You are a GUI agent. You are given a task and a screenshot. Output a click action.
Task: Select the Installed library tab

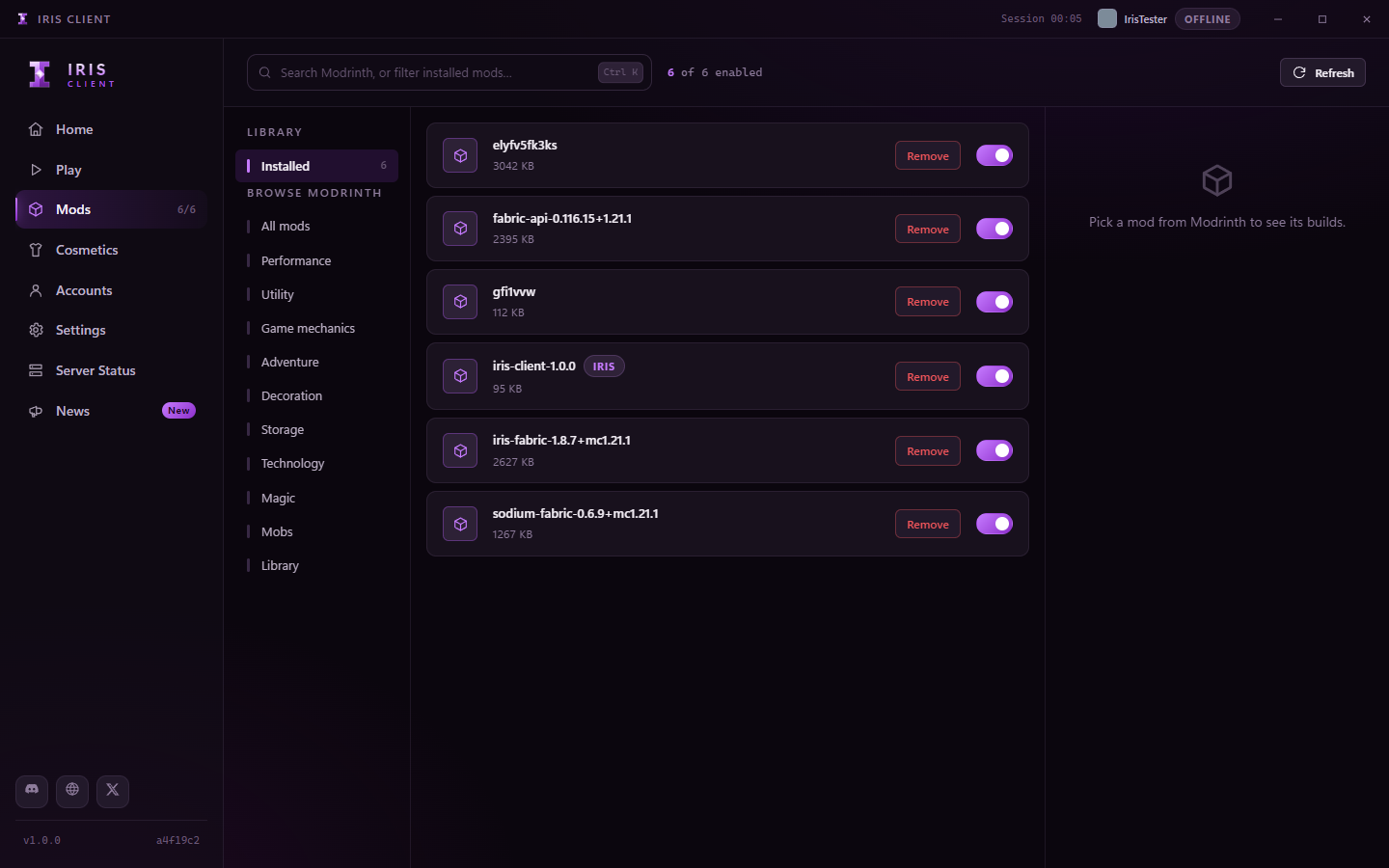tap(316, 166)
